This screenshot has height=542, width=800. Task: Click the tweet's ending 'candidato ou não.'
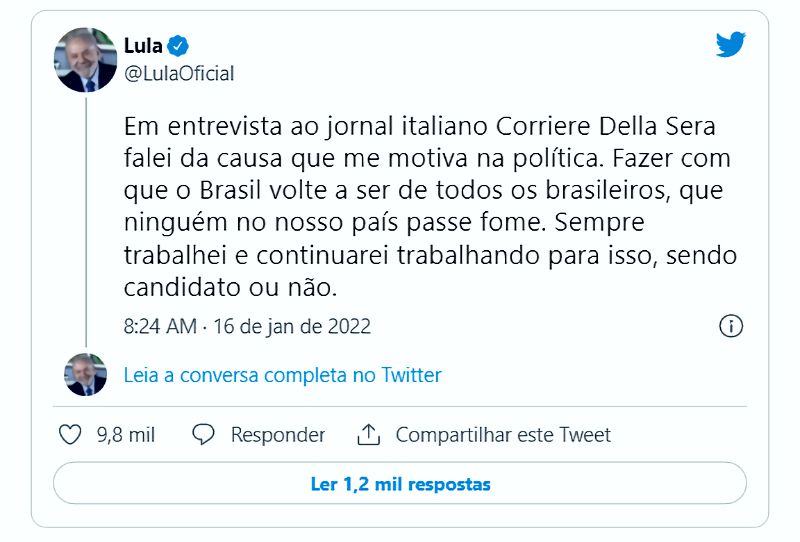click(x=230, y=287)
